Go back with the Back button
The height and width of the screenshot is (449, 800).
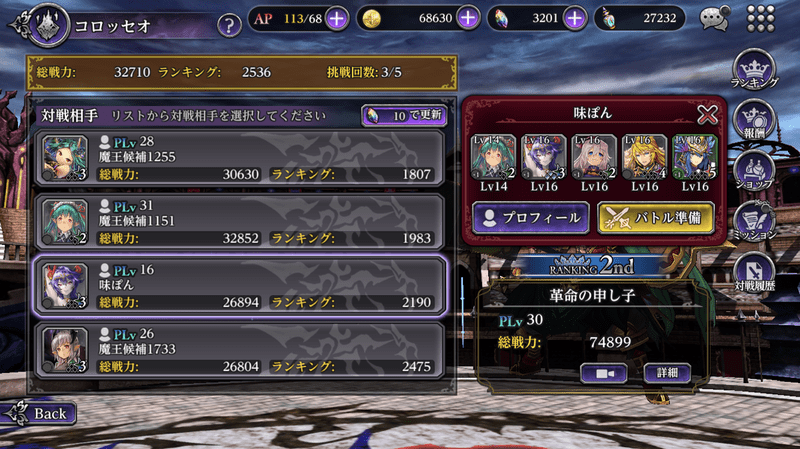click(x=39, y=413)
